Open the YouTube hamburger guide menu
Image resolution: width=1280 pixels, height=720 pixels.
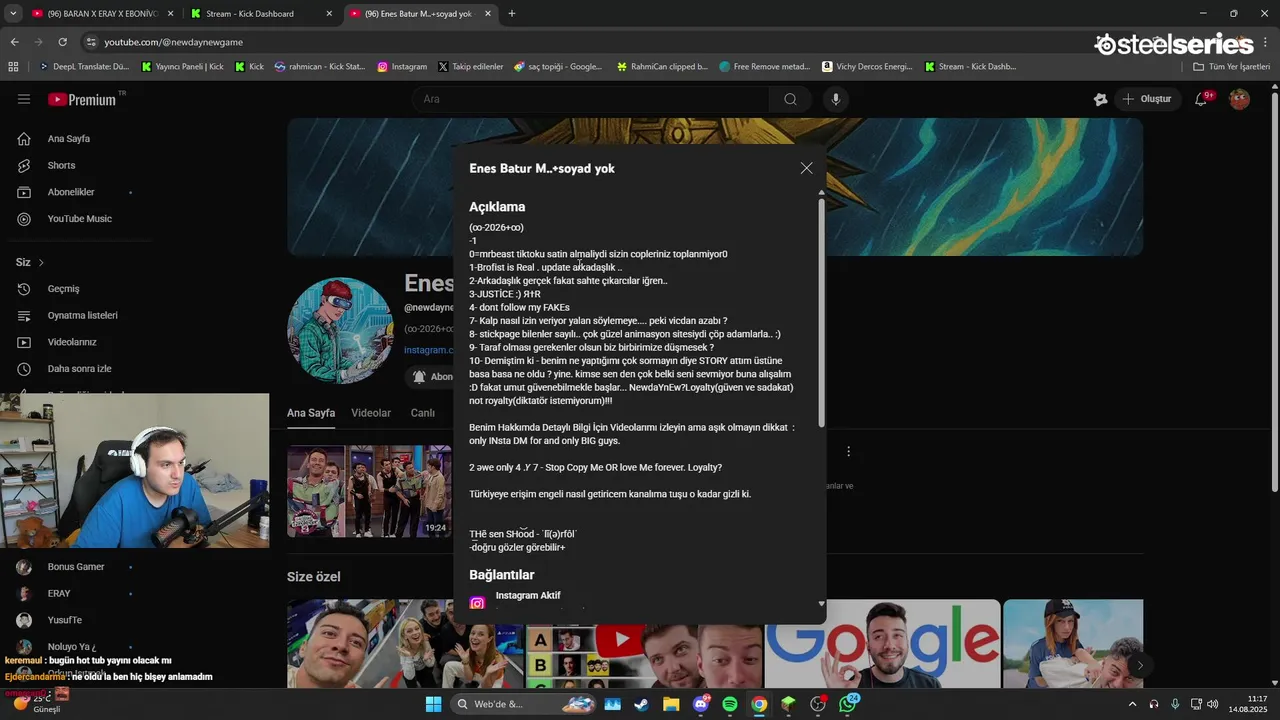click(x=24, y=99)
